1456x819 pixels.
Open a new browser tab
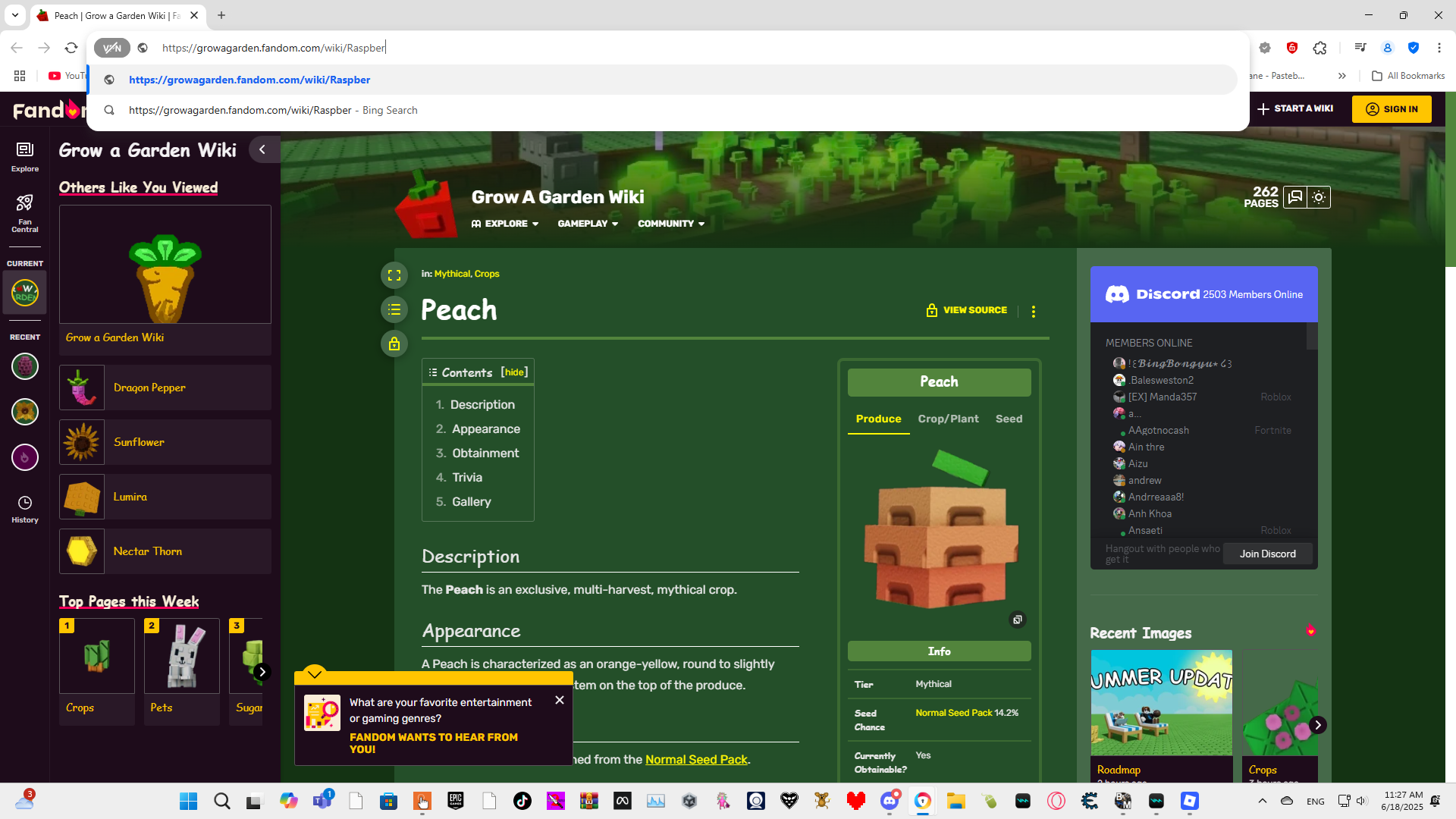tap(221, 15)
